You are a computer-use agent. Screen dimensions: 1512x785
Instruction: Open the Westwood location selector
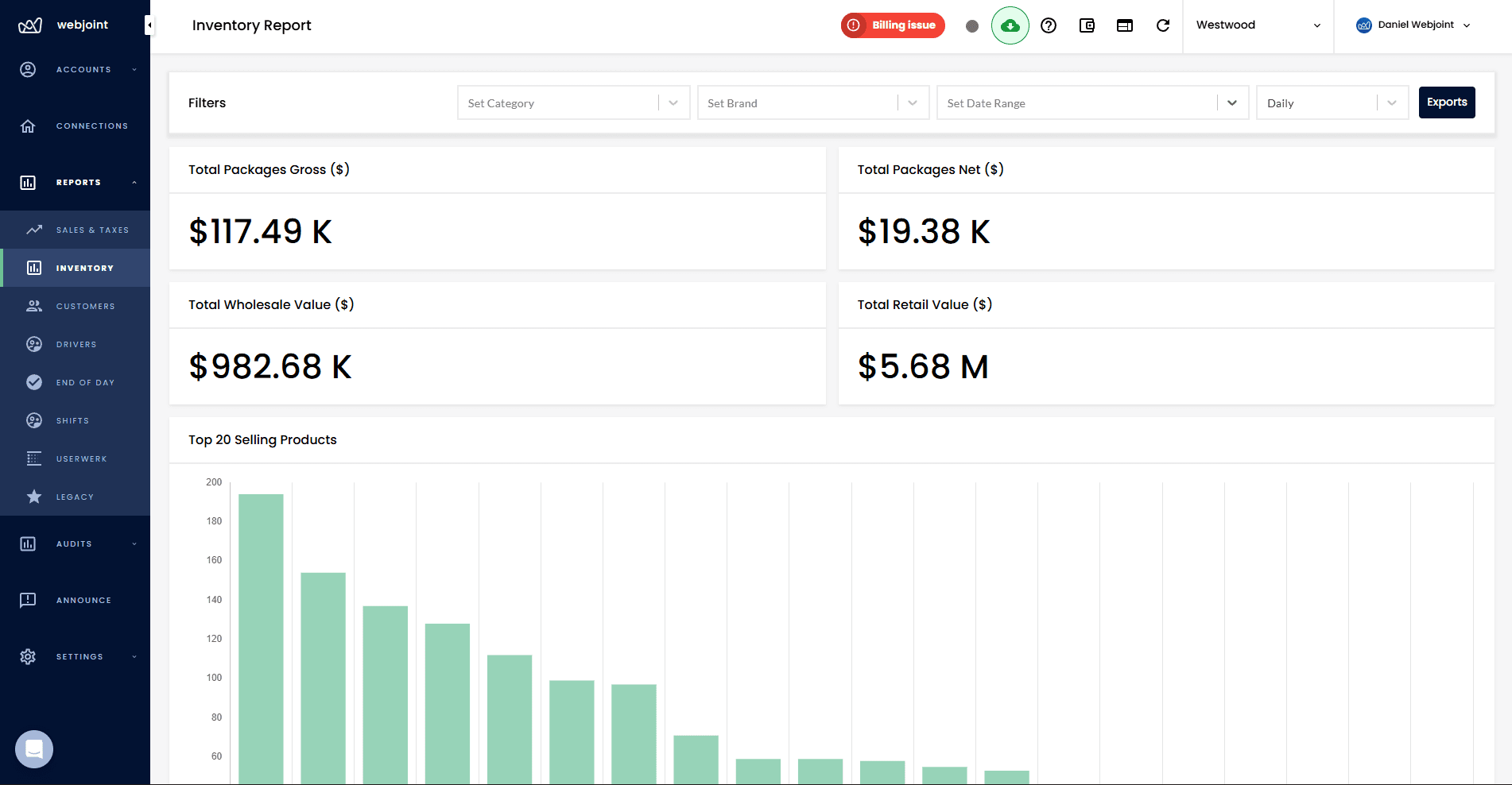(x=1257, y=25)
